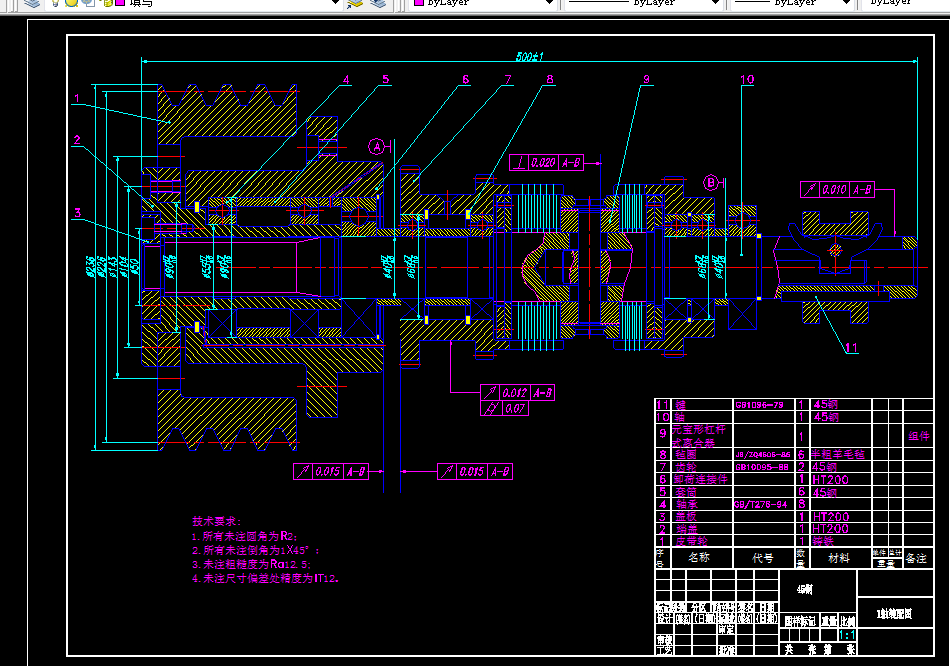The image size is (950, 666).
Task: Click the GB10095-88 code cell
Action: [762, 467]
